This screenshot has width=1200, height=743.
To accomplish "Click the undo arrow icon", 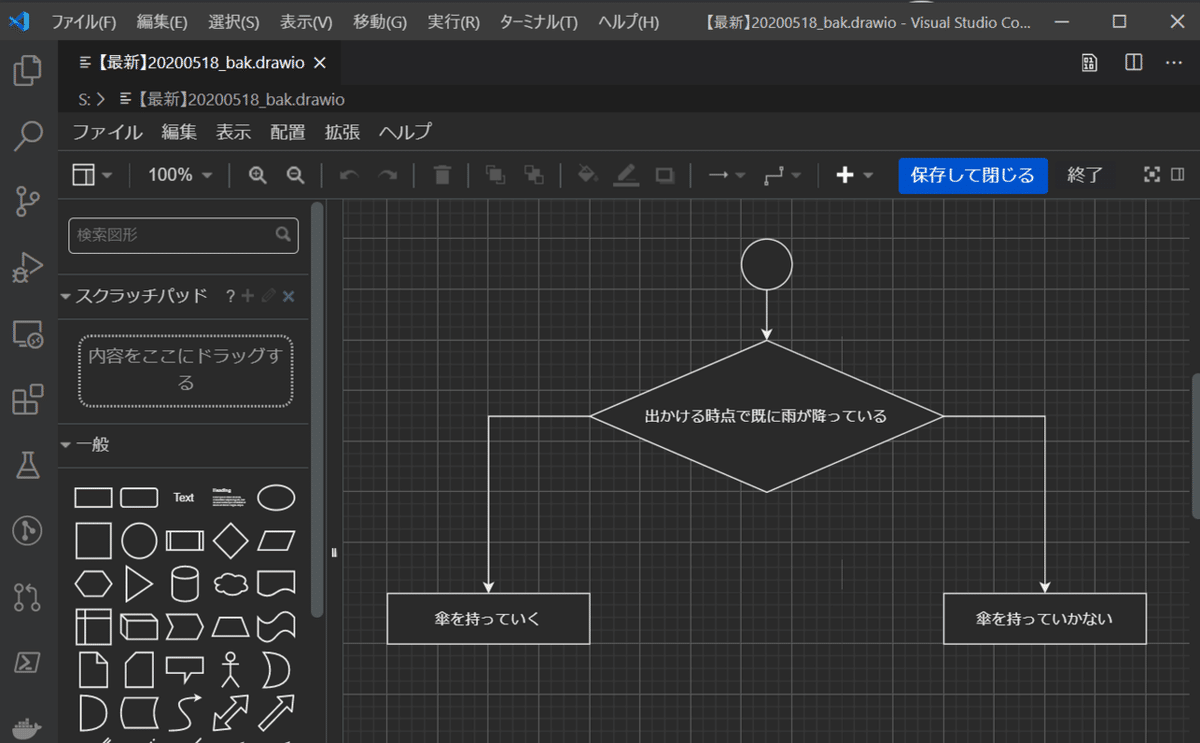I will click(x=349, y=175).
